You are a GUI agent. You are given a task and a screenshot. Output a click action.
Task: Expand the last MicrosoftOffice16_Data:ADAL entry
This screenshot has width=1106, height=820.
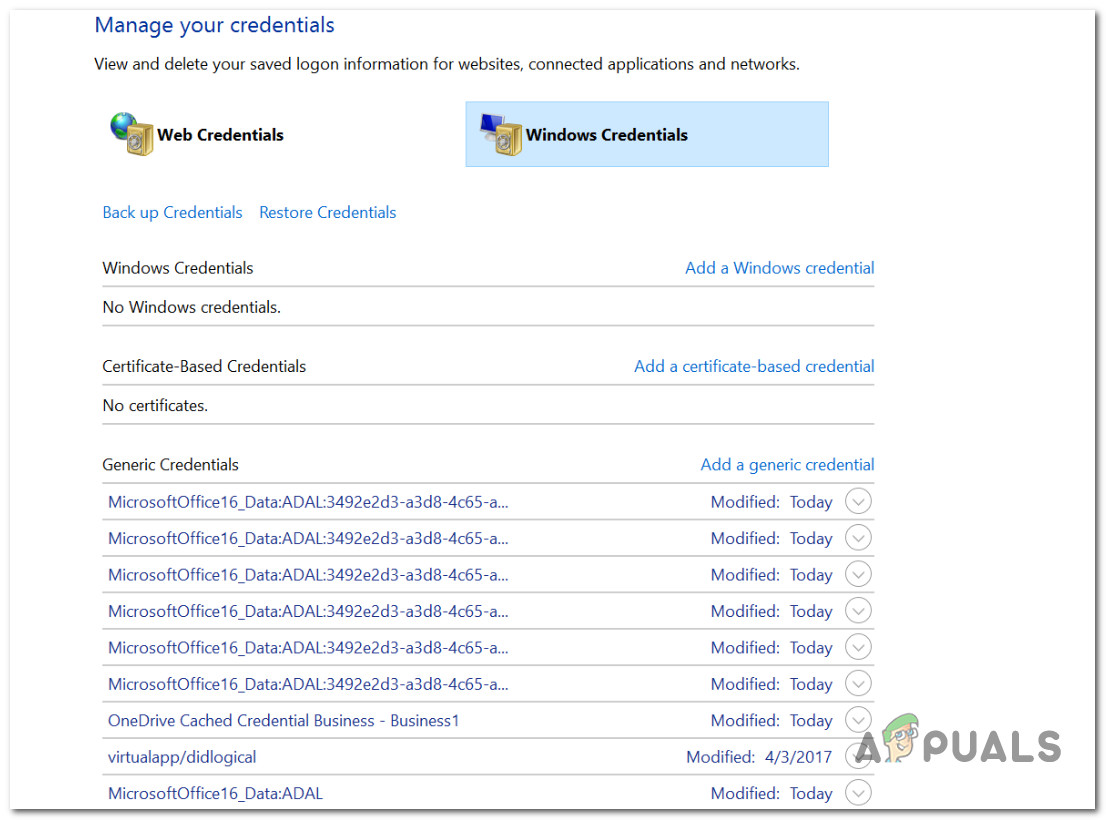[858, 792]
